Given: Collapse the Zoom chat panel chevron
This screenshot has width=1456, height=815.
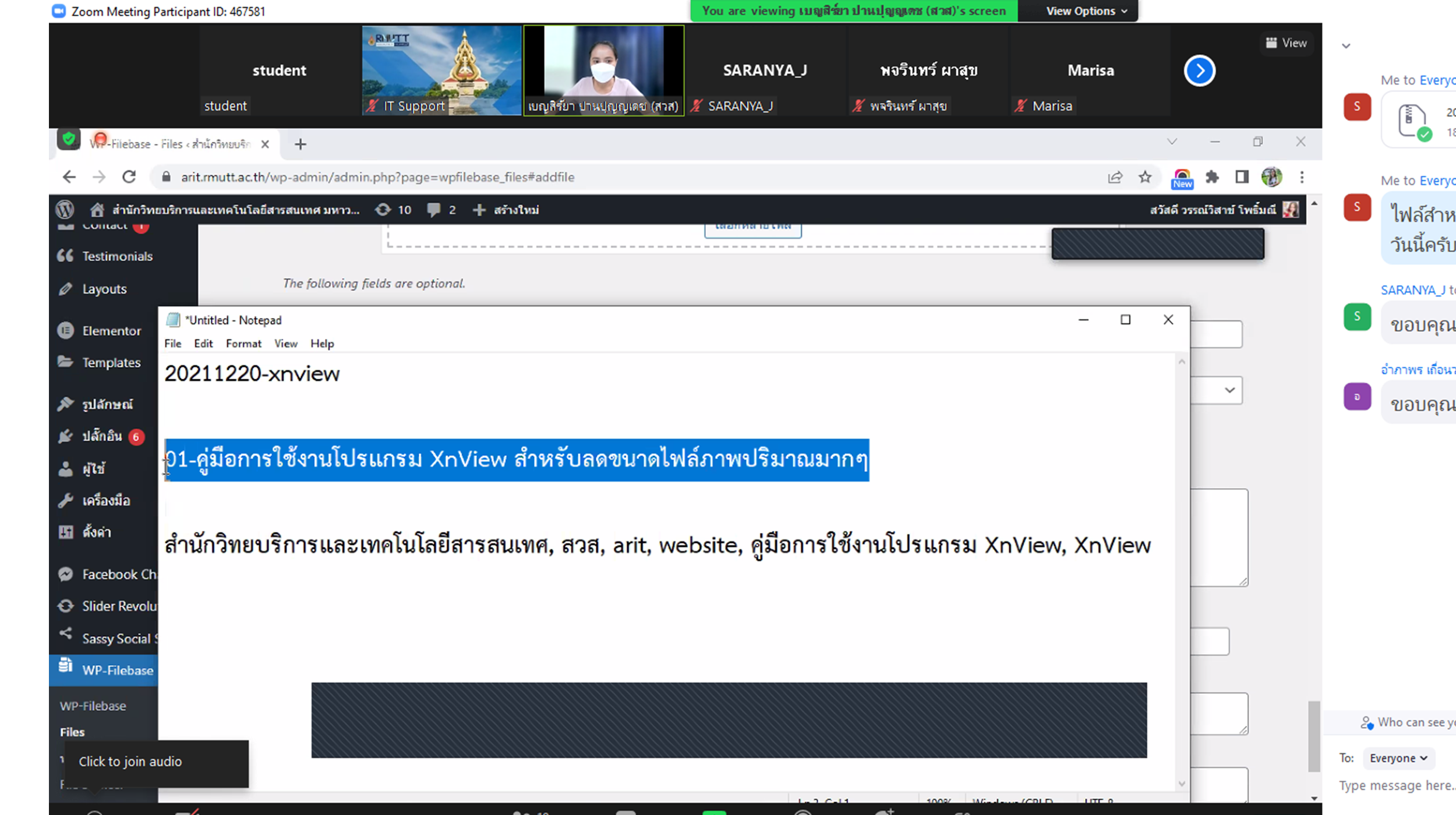Looking at the screenshot, I should click(1346, 46).
